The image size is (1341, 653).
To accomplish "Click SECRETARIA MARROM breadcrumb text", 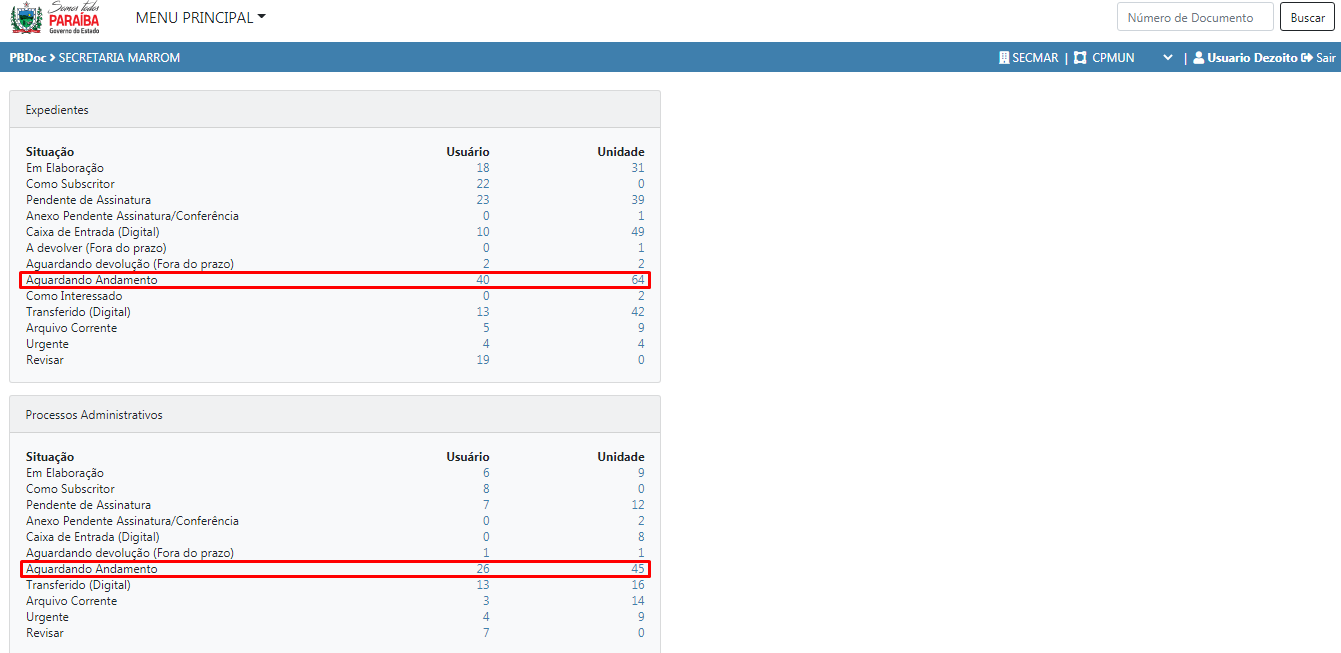I will pos(119,58).
